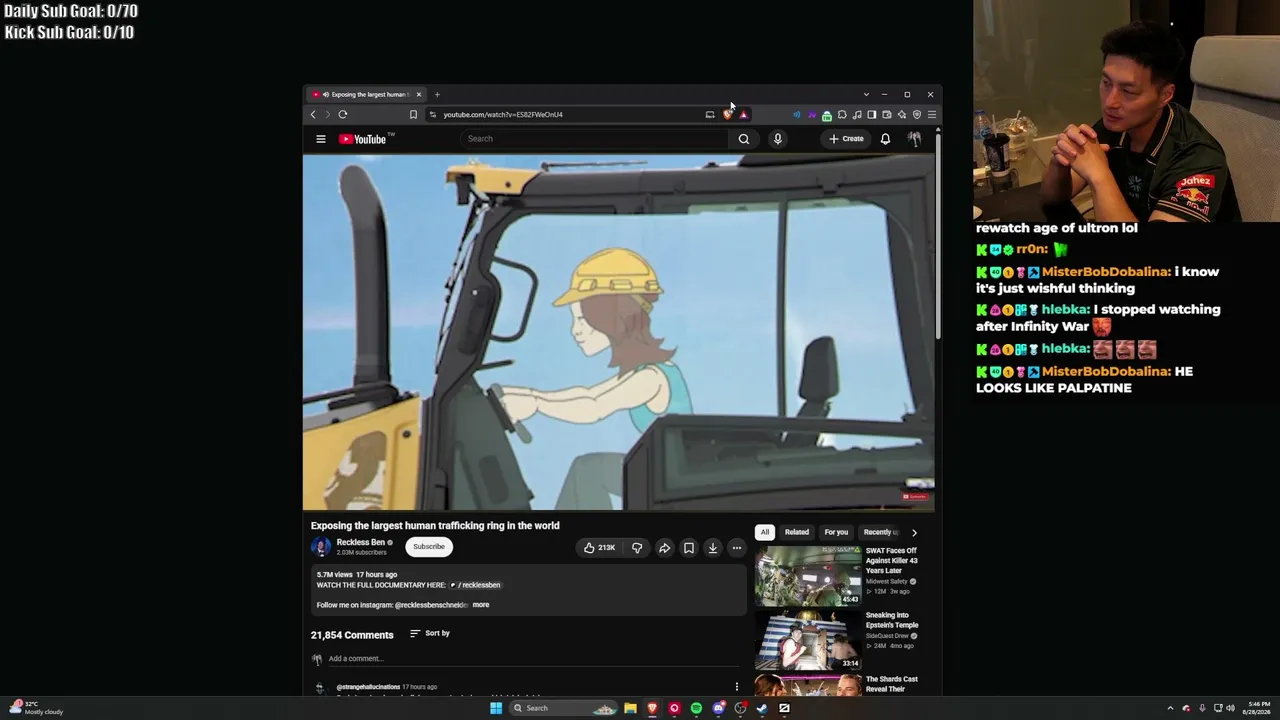
Task: Open Spotify from the taskbar
Action: coord(696,708)
